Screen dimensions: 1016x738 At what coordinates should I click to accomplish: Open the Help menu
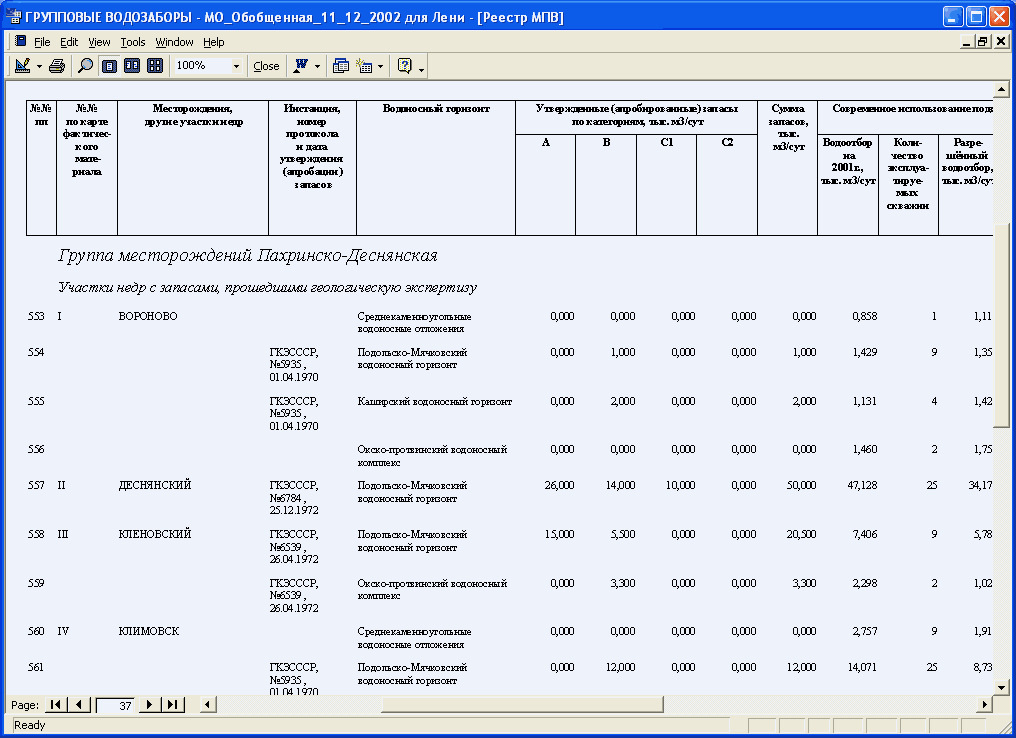(214, 42)
